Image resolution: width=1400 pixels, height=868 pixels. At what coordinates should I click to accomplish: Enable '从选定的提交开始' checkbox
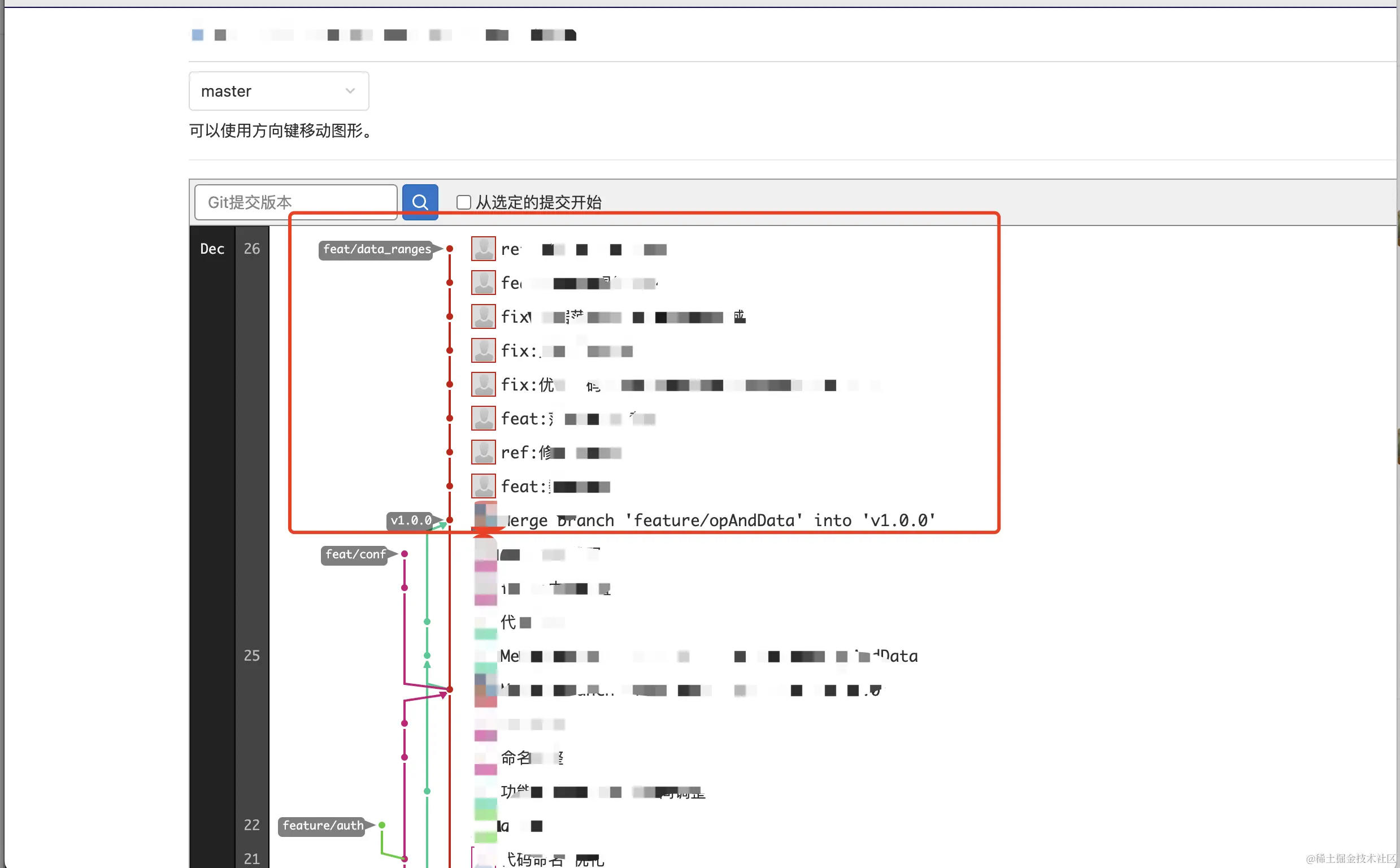[464, 202]
